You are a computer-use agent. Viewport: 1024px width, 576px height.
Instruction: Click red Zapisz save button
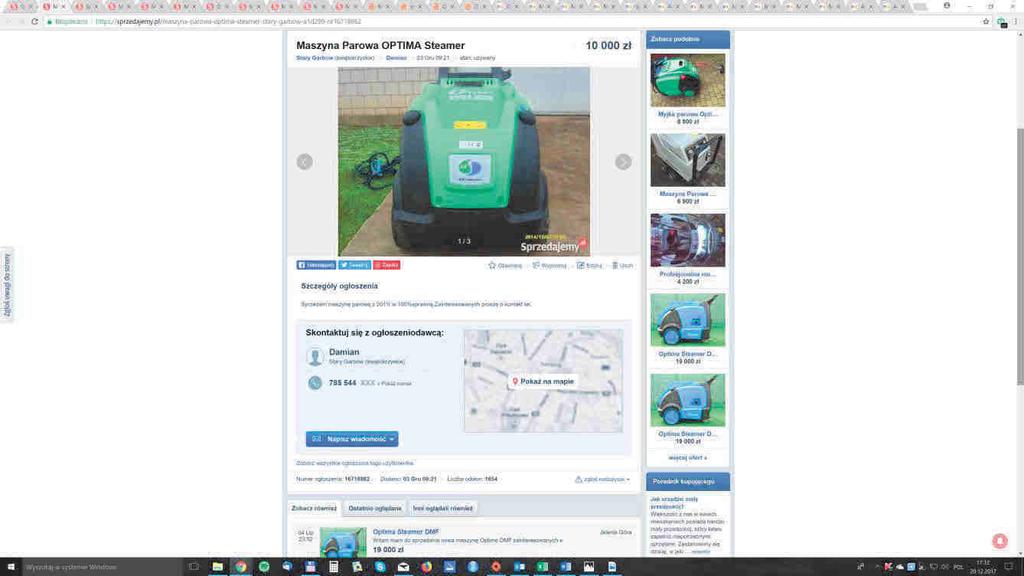click(387, 265)
